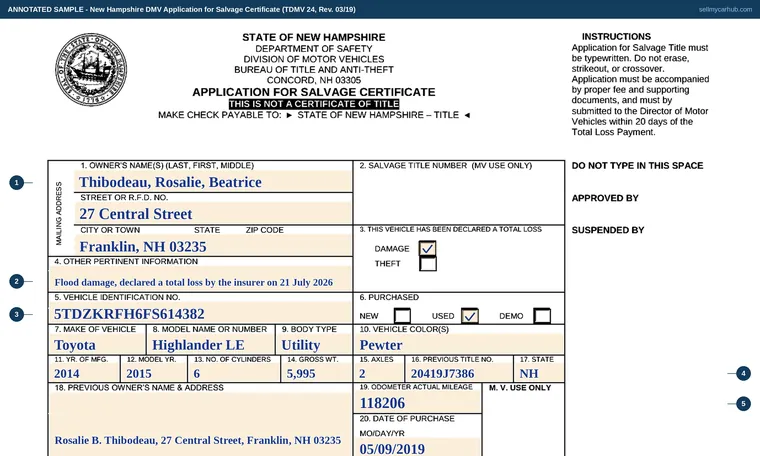Click the model field 'Highlander LE'
Screen dimensions: 760x456
tap(211, 345)
